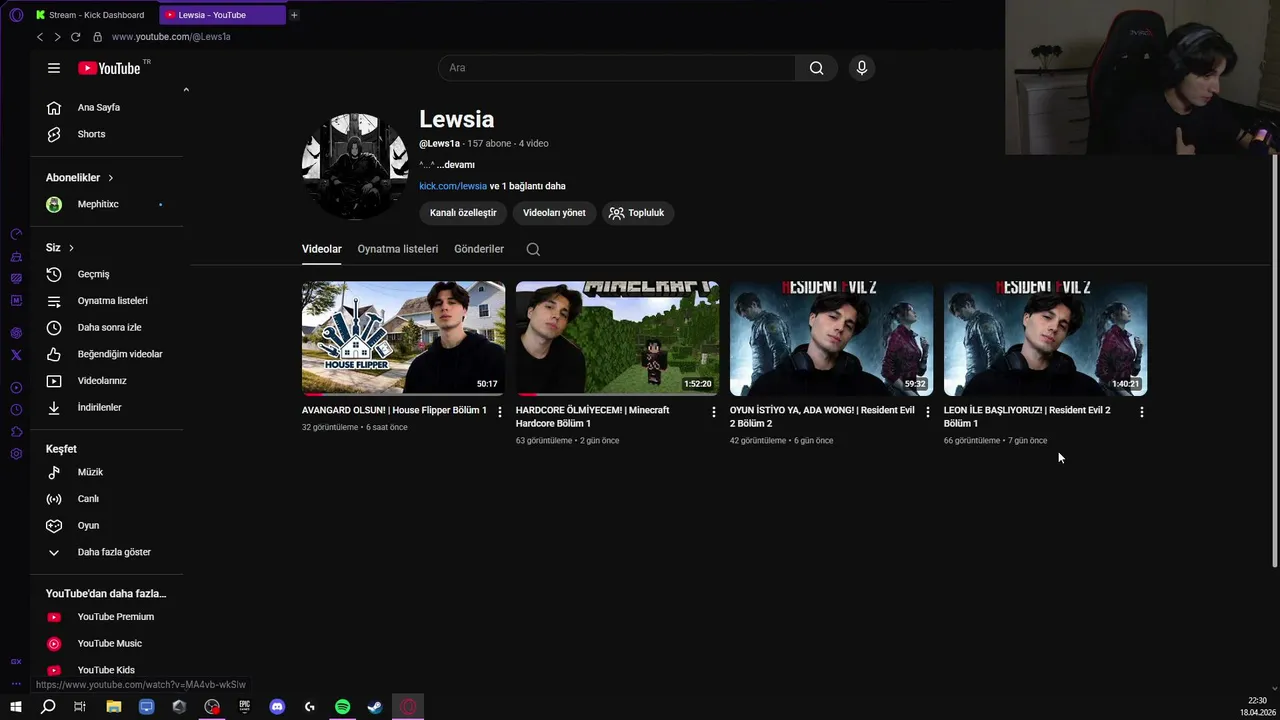Click the Topluluk button
Image resolution: width=1280 pixels, height=720 pixels.
click(x=637, y=213)
